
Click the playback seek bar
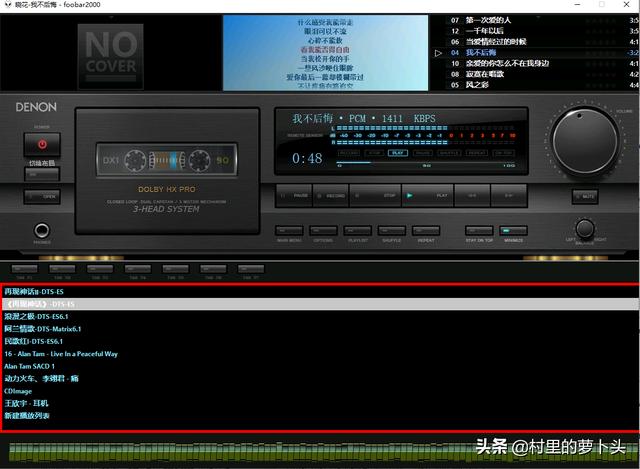point(425,162)
